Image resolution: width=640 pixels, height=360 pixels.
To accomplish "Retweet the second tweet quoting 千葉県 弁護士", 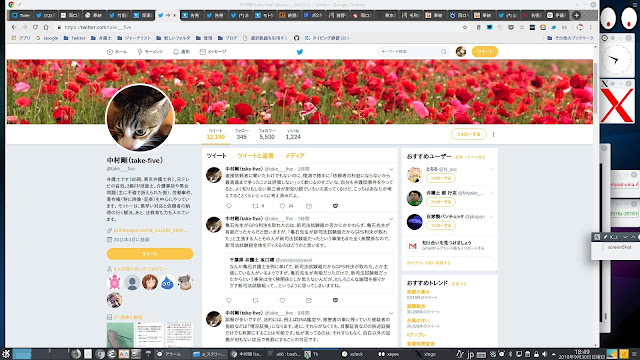I will pyautogui.click(x=256, y=300).
